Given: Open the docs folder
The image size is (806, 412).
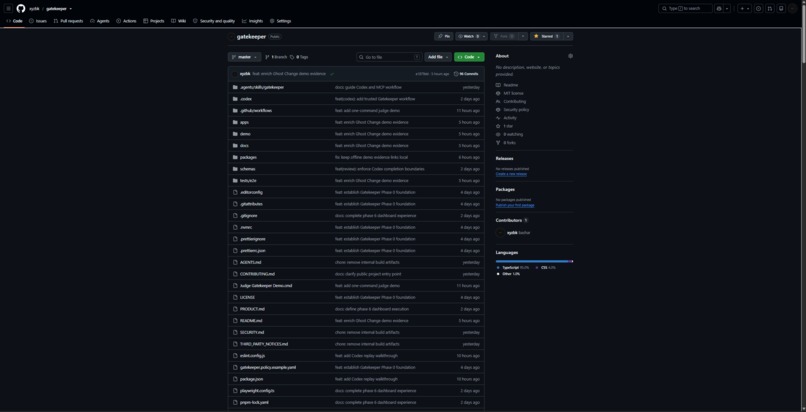Looking at the screenshot, I should (x=244, y=145).
